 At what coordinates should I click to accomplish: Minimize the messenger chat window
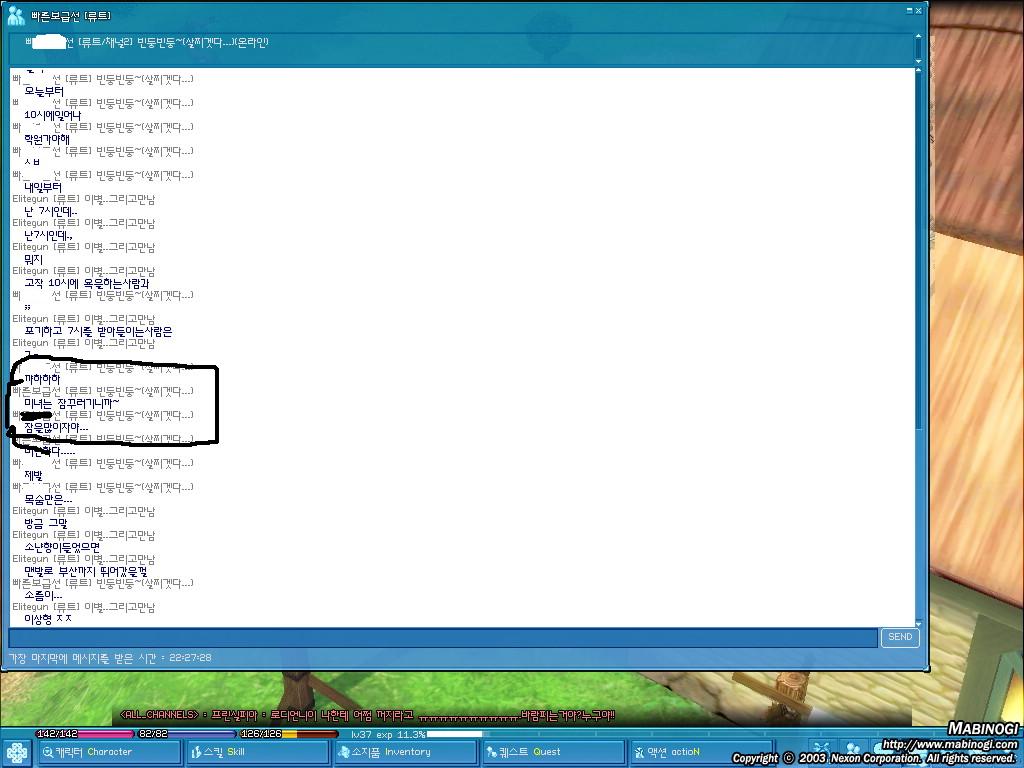pyautogui.click(x=908, y=11)
